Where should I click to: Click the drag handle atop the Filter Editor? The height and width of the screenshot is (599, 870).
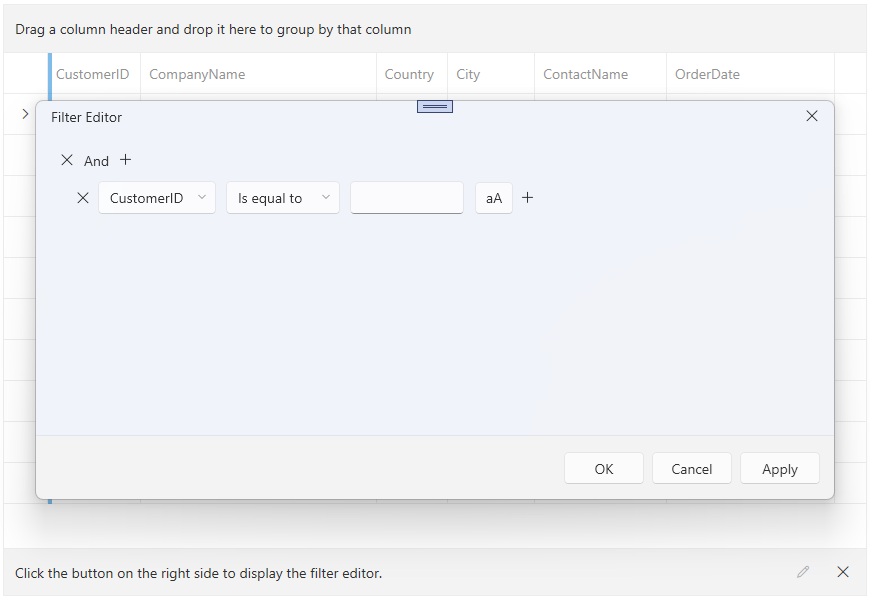434,106
